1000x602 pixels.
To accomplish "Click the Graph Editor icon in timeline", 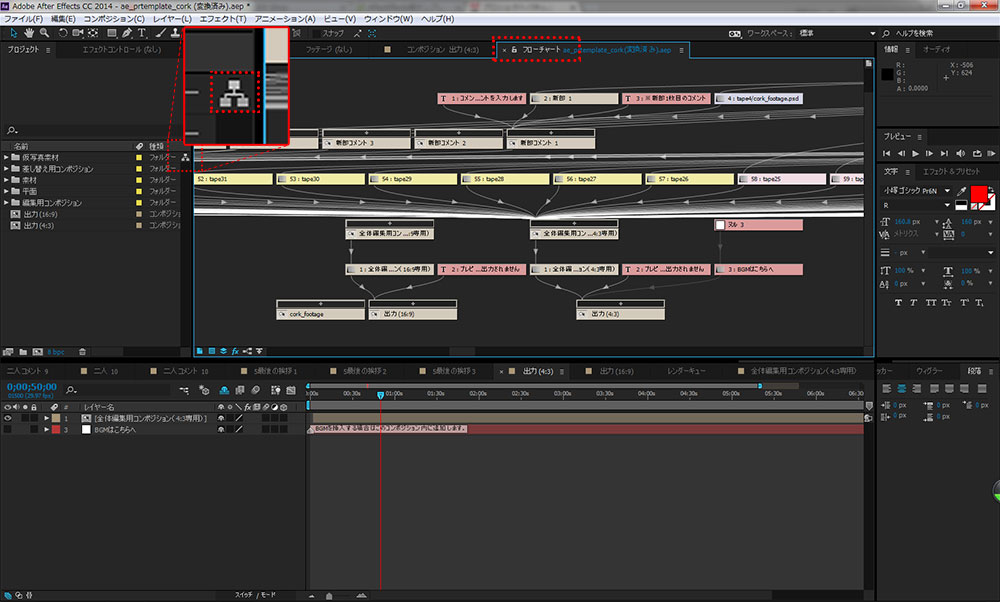I will (291, 390).
